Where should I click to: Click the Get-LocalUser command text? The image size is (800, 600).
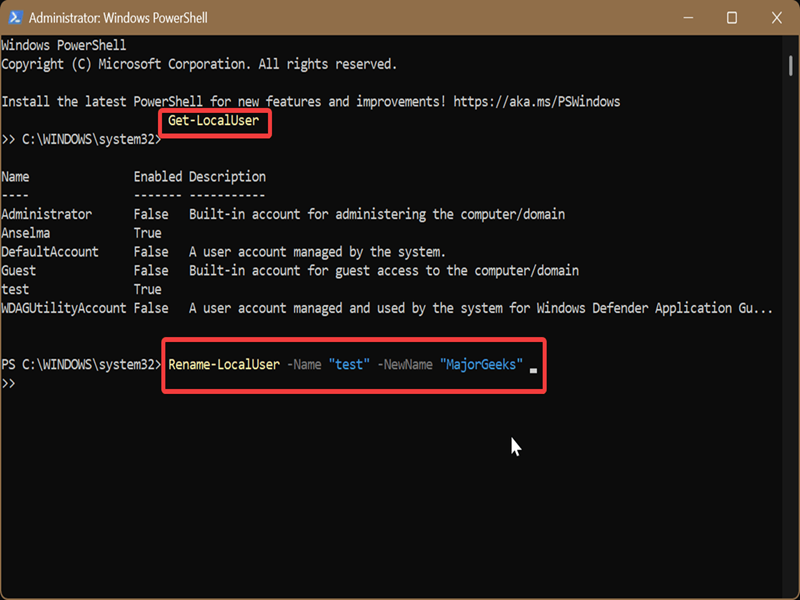coord(213,121)
